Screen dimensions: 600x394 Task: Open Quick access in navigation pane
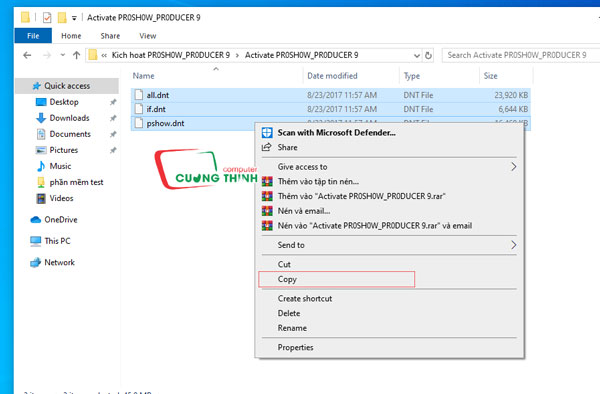67,86
